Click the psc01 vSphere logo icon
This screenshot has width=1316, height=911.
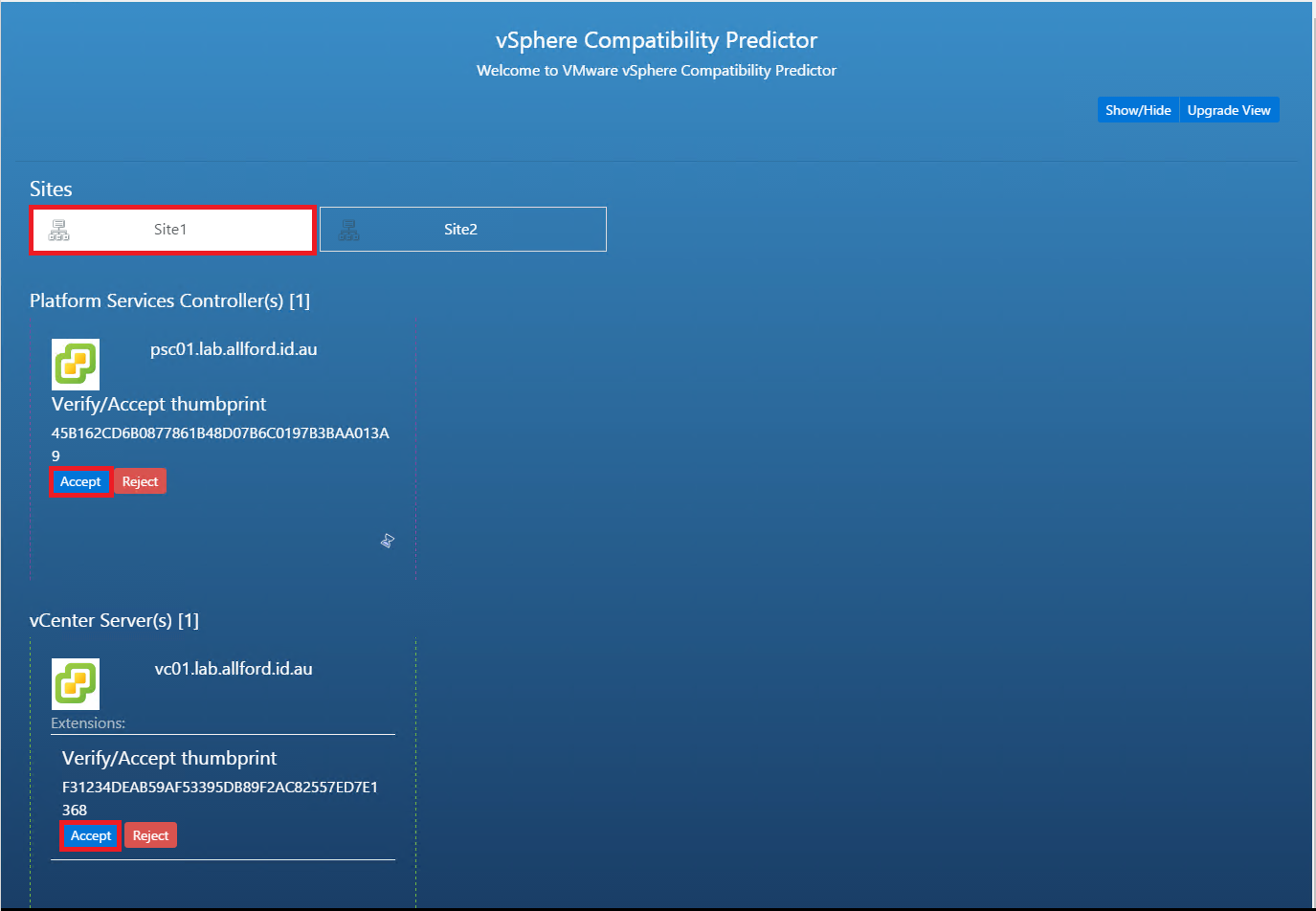[x=76, y=365]
